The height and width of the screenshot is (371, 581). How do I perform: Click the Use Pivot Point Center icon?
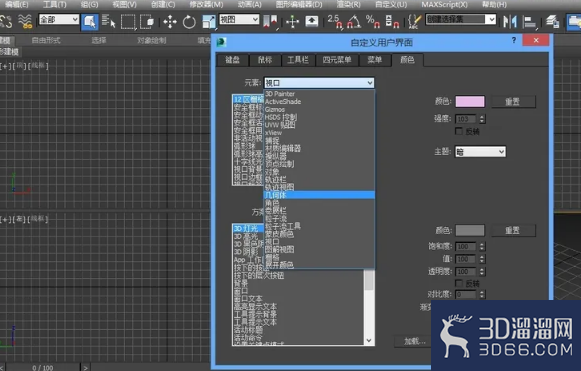270,21
